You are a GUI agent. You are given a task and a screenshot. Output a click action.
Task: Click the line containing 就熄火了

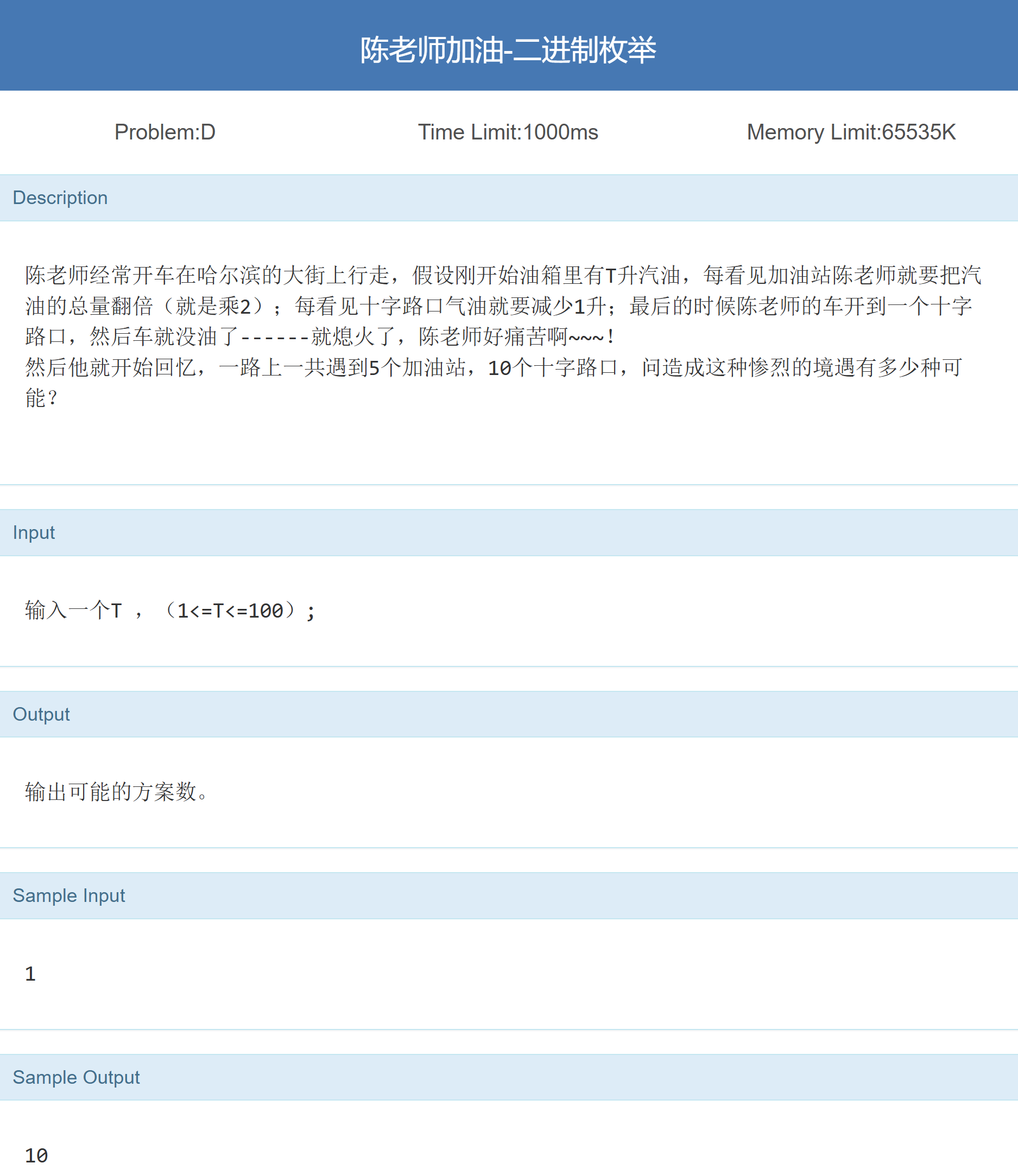320,336
